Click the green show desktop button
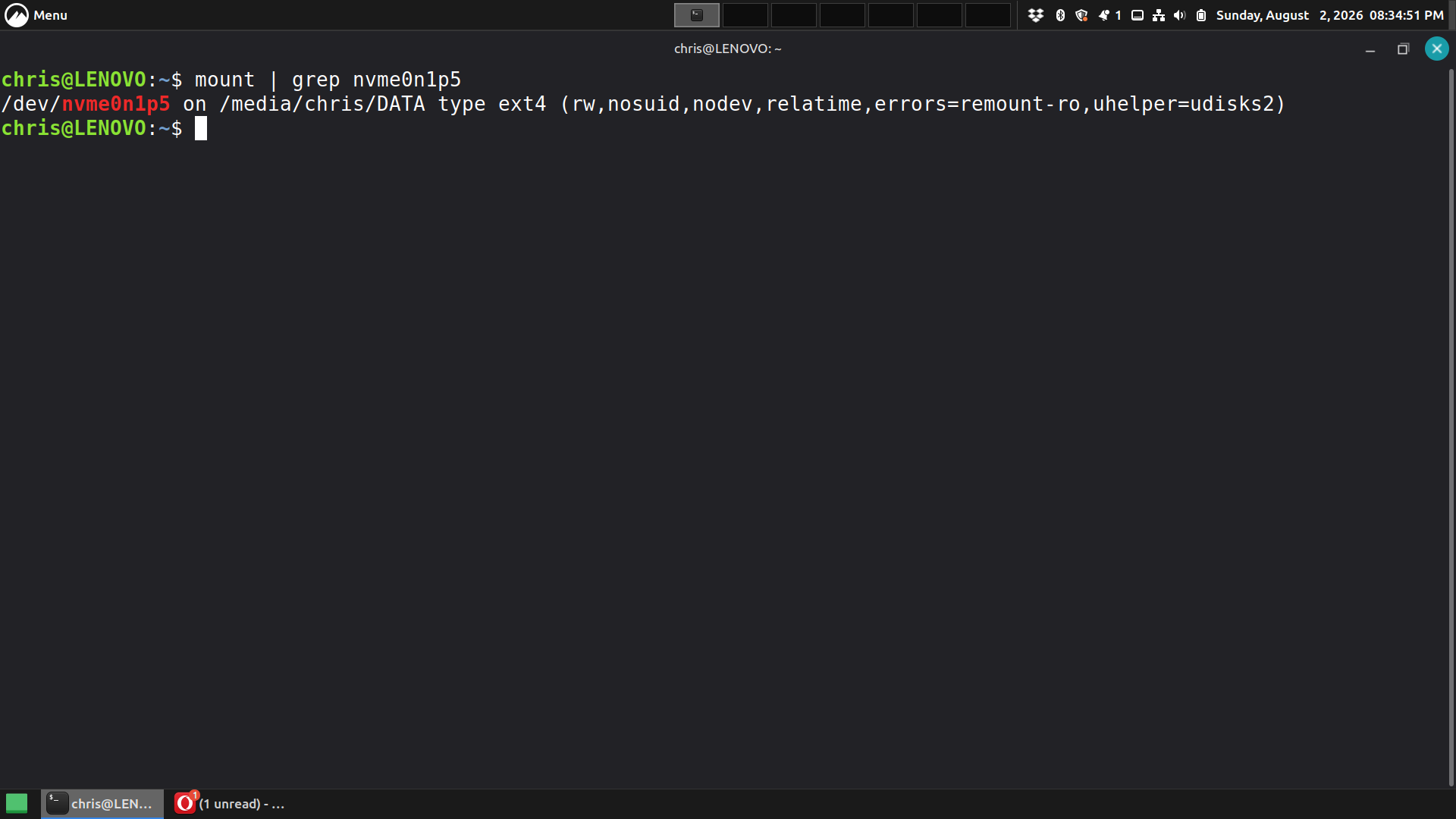This screenshot has height=819, width=1456. (x=17, y=803)
